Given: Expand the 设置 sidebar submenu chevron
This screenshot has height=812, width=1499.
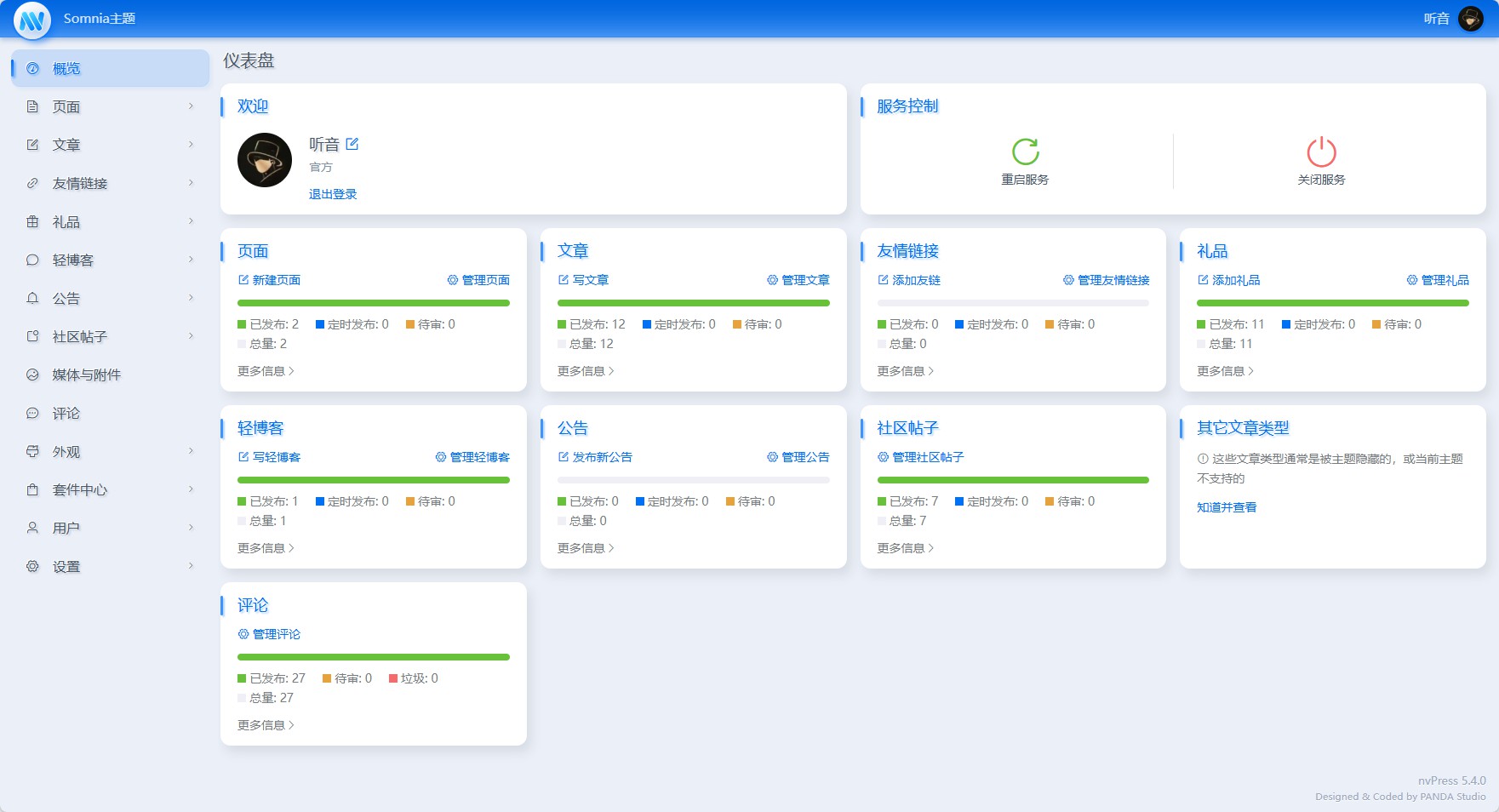Looking at the screenshot, I should tap(191, 566).
